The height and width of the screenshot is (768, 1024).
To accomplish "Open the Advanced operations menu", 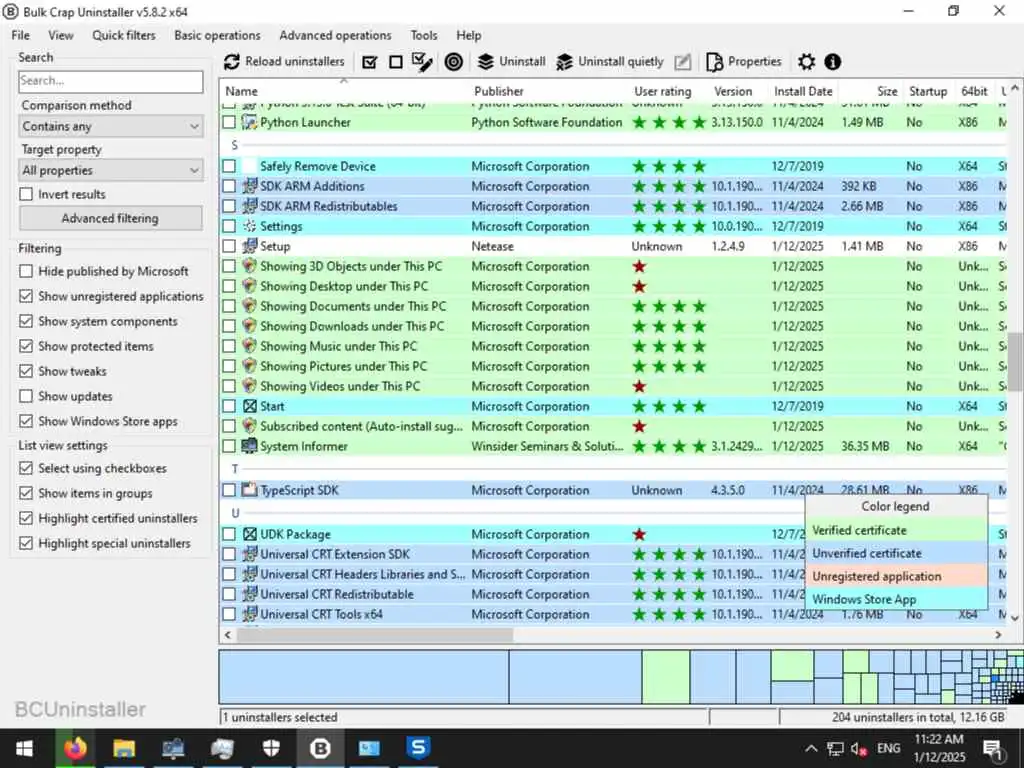I will [x=335, y=35].
